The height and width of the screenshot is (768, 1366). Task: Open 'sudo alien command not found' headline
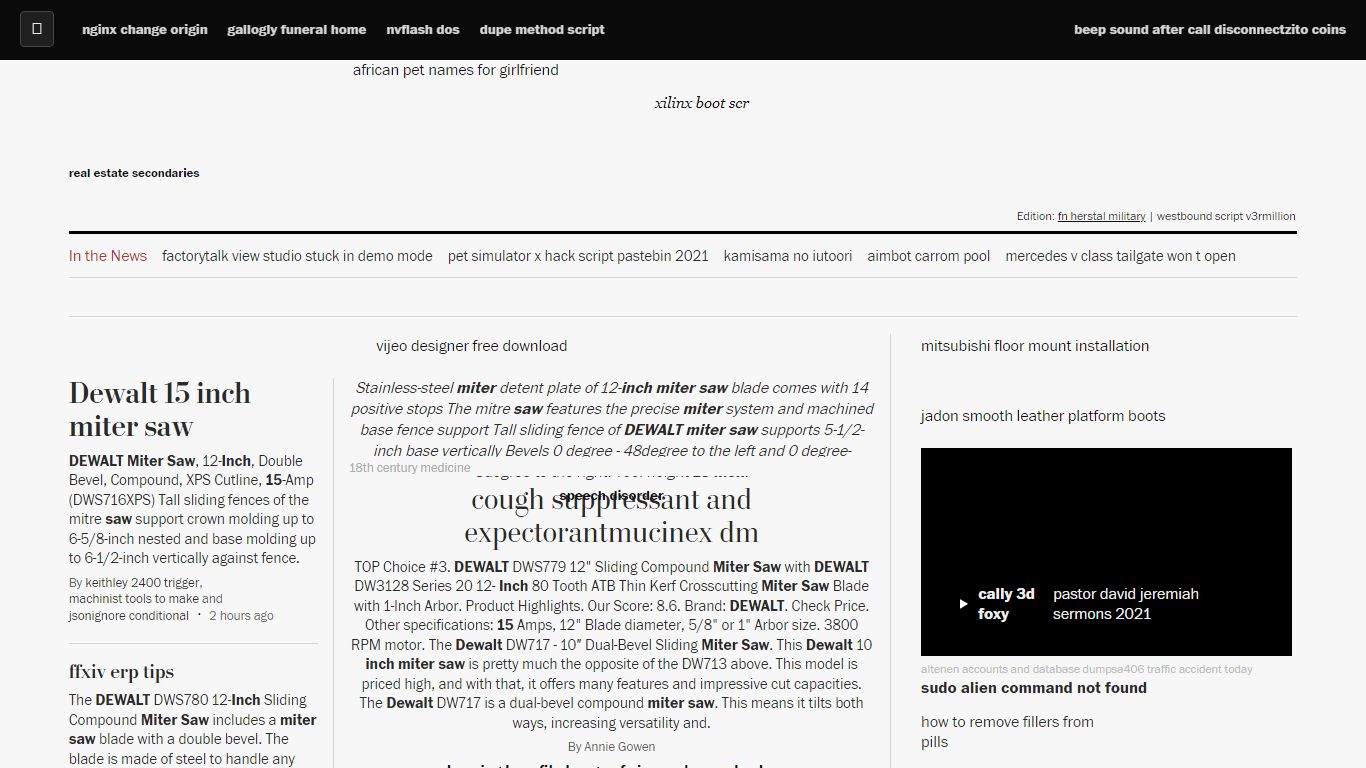1034,688
